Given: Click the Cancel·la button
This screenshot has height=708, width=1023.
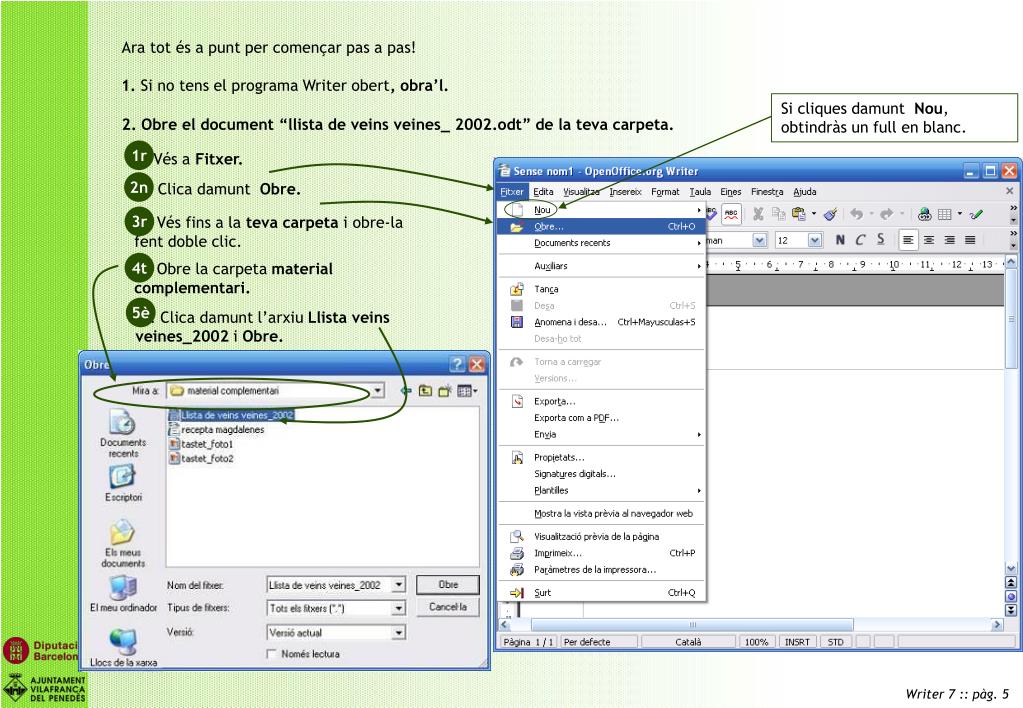Looking at the screenshot, I should pyautogui.click(x=448, y=607).
